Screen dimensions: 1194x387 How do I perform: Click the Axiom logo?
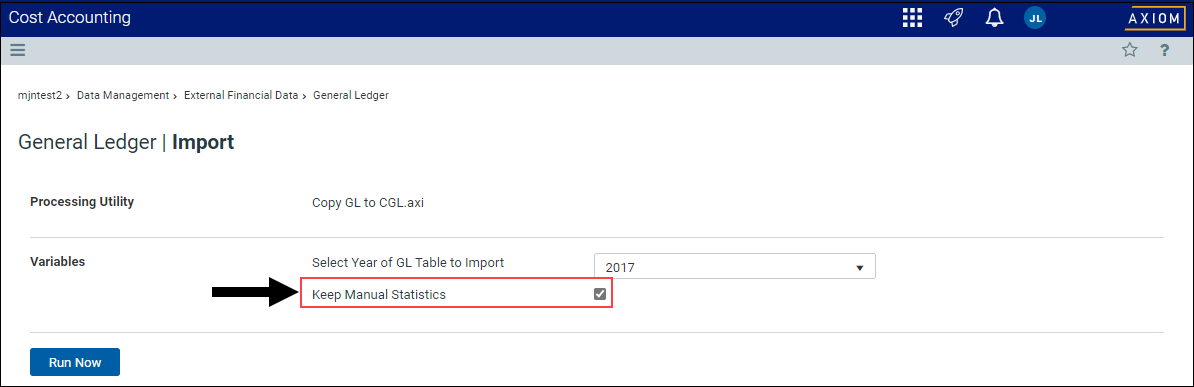pyautogui.click(x=1154, y=18)
